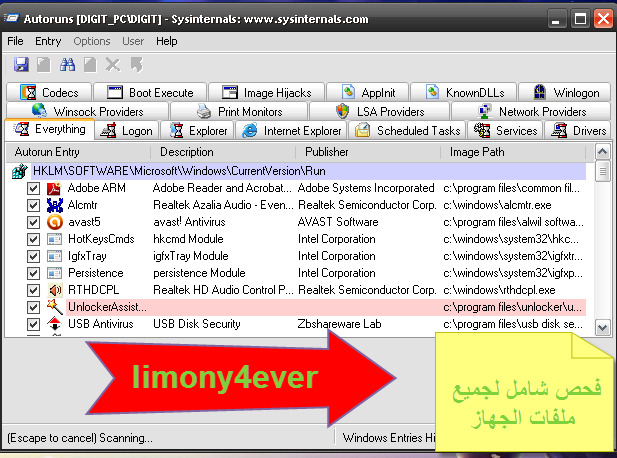
Task: Switch to the Explorer tab
Action: coord(199,131)
